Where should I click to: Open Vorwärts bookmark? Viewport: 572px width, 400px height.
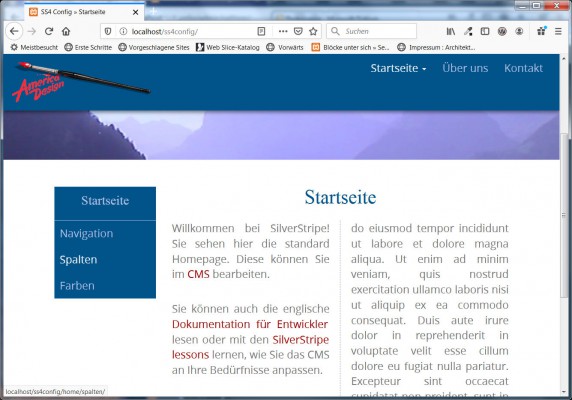pyautogui.click(x=285, y=47)
